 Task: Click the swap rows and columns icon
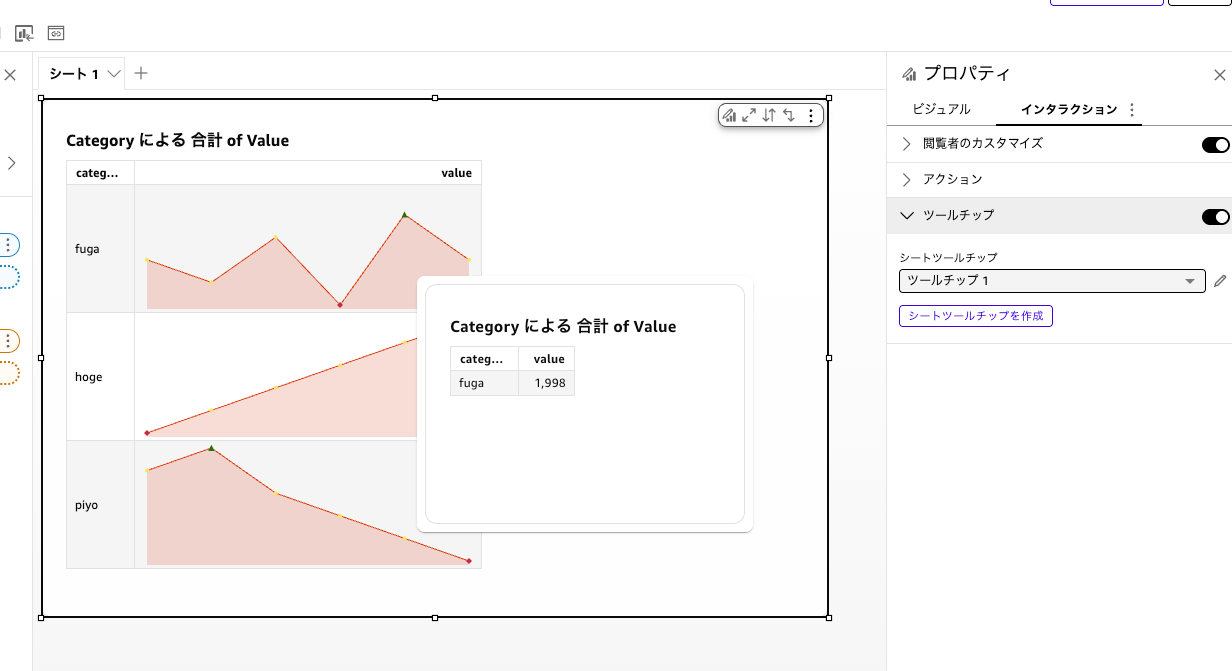[789, 115]
